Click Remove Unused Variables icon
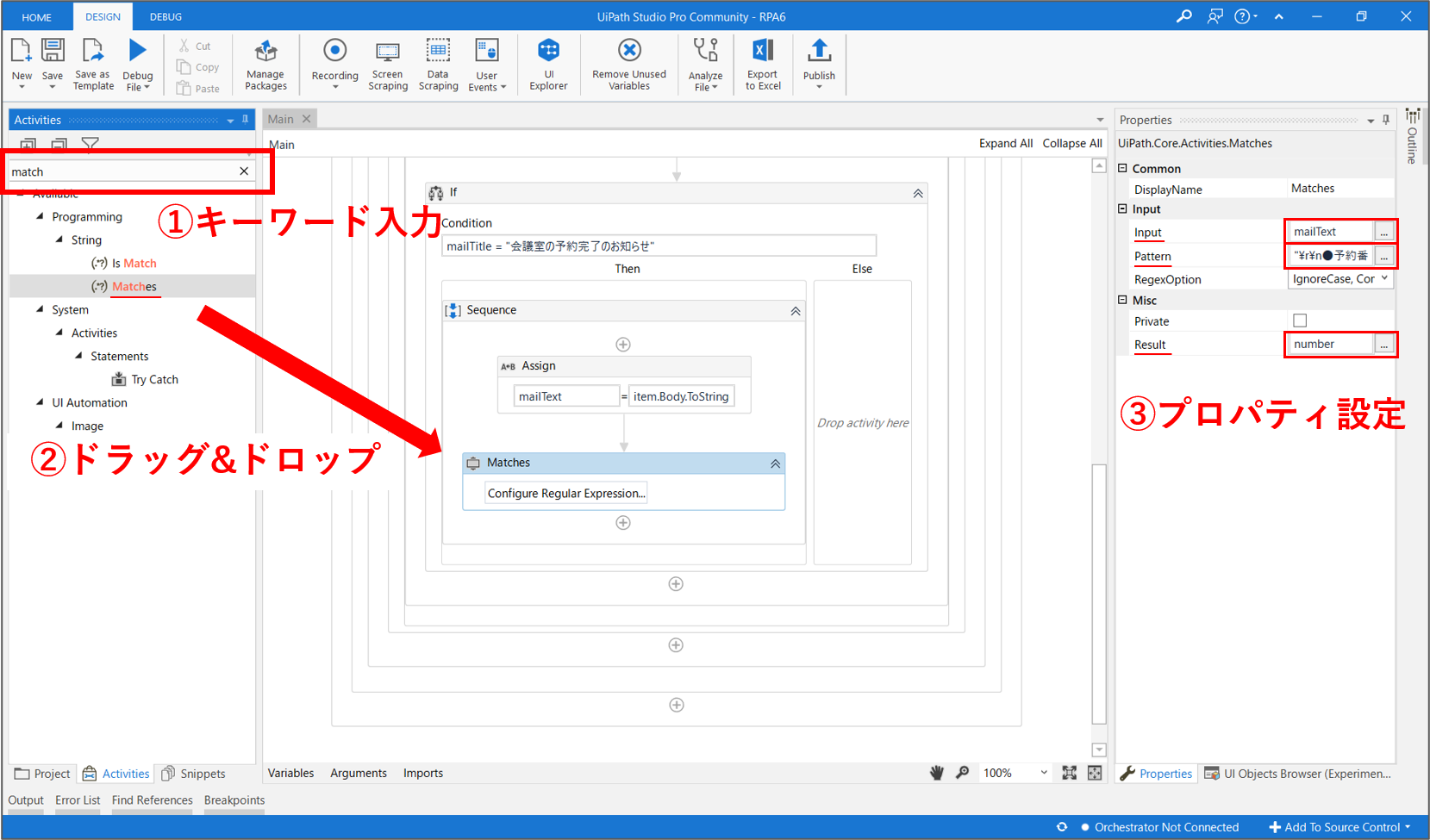 tap(629, 51)
